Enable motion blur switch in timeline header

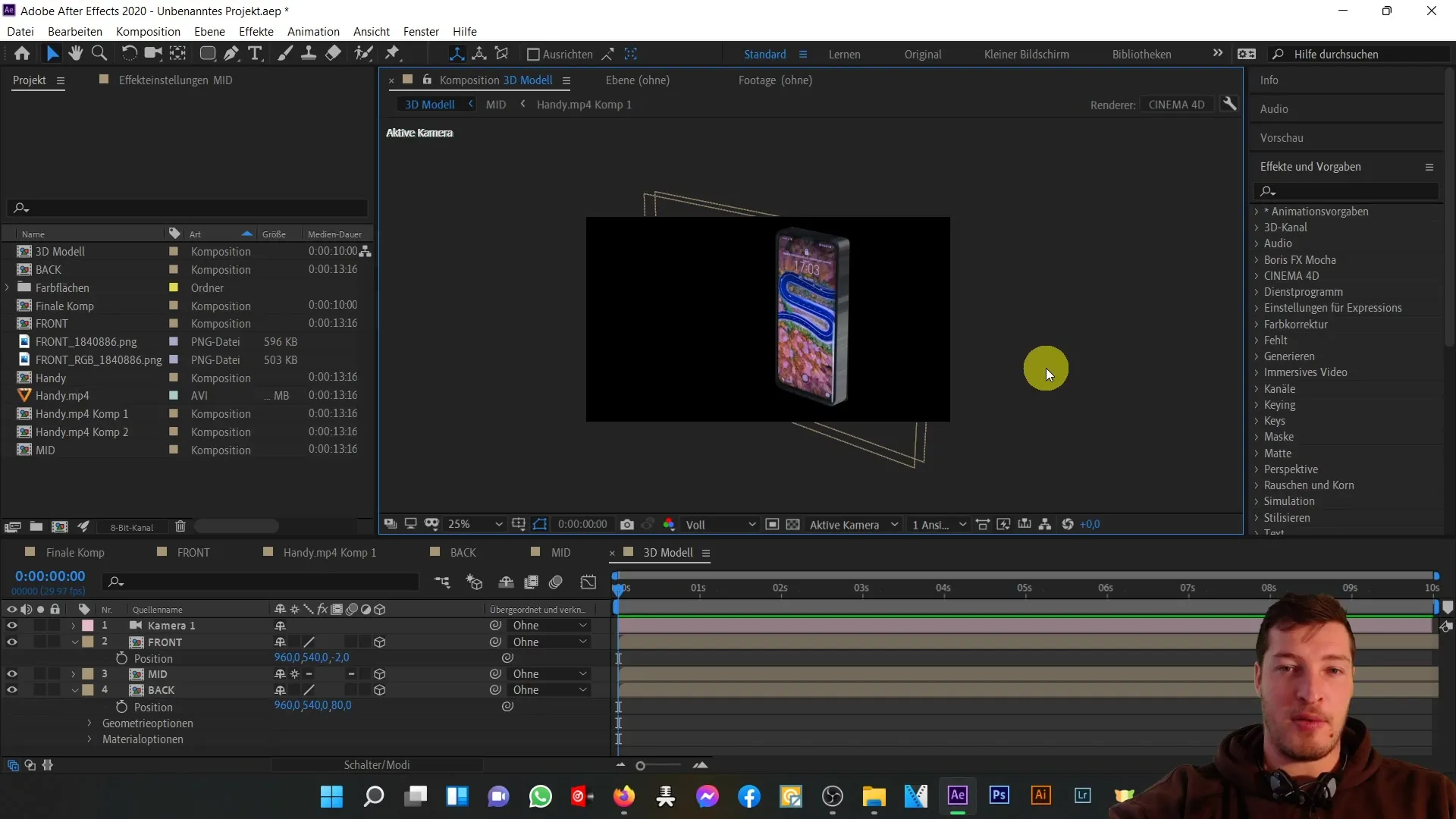556,582
